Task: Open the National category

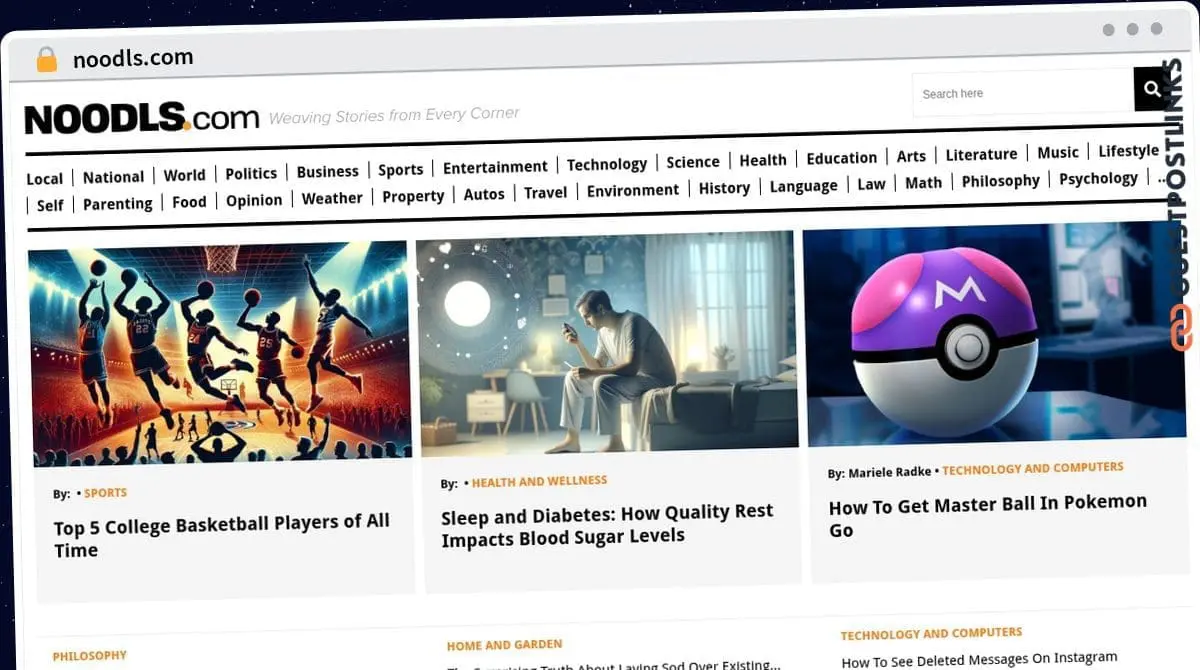Action: [x=113, y=177]
